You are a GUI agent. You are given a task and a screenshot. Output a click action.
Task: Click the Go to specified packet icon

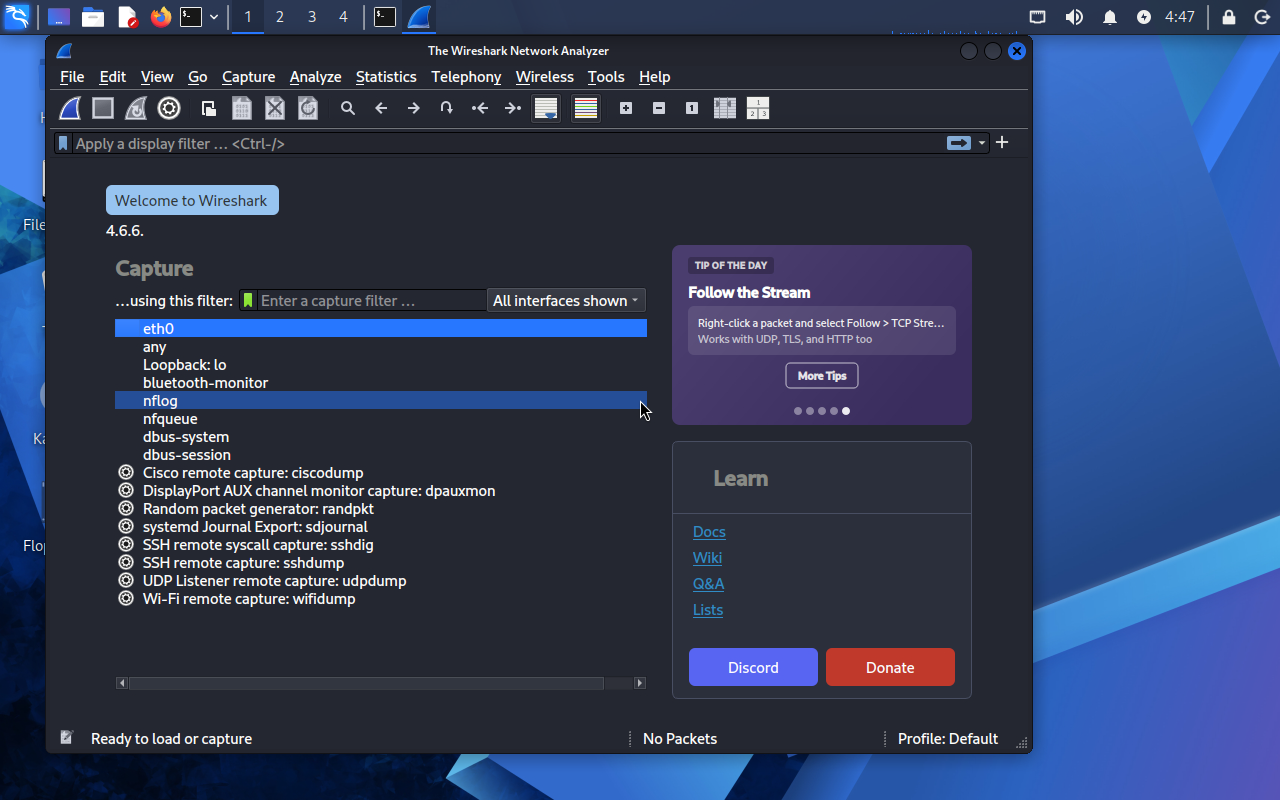[447, 108]
